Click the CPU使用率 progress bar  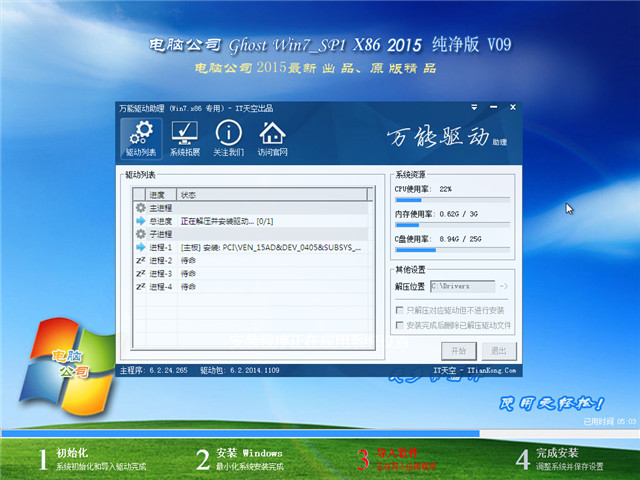[453, 200]
